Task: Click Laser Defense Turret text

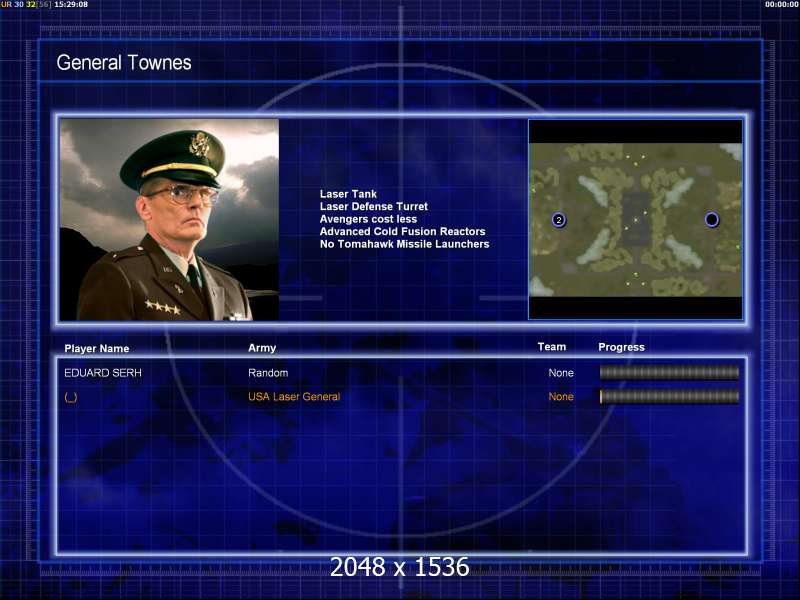Action: (x=373, y=206)
